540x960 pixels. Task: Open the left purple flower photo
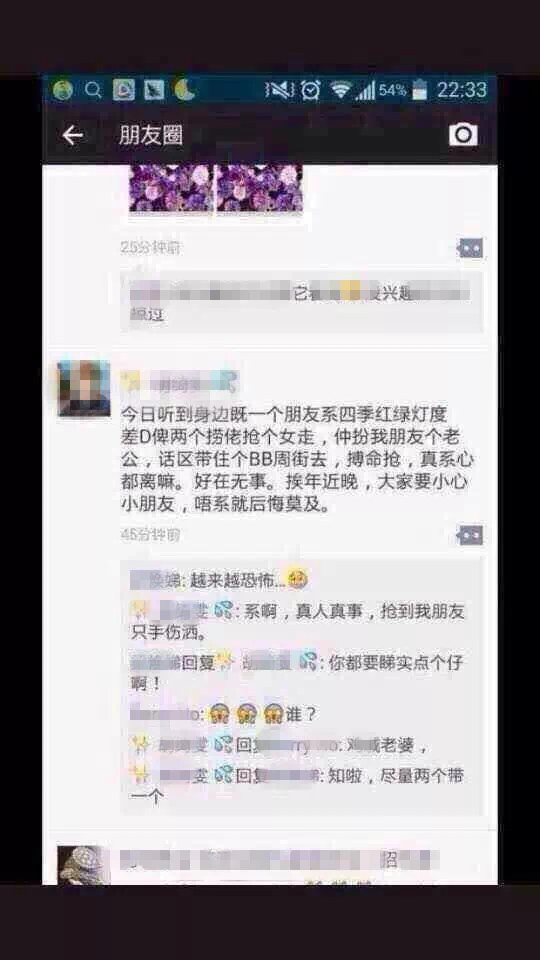click(170, 189)
